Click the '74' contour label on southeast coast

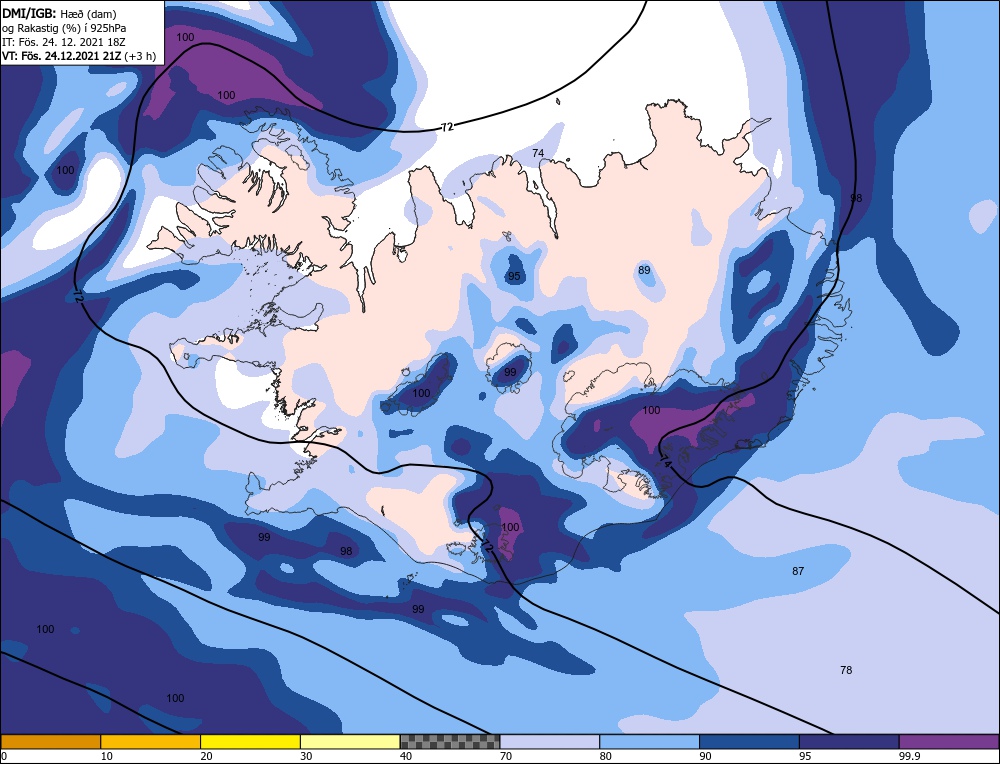pyautogui.click(x=665, y=460)
